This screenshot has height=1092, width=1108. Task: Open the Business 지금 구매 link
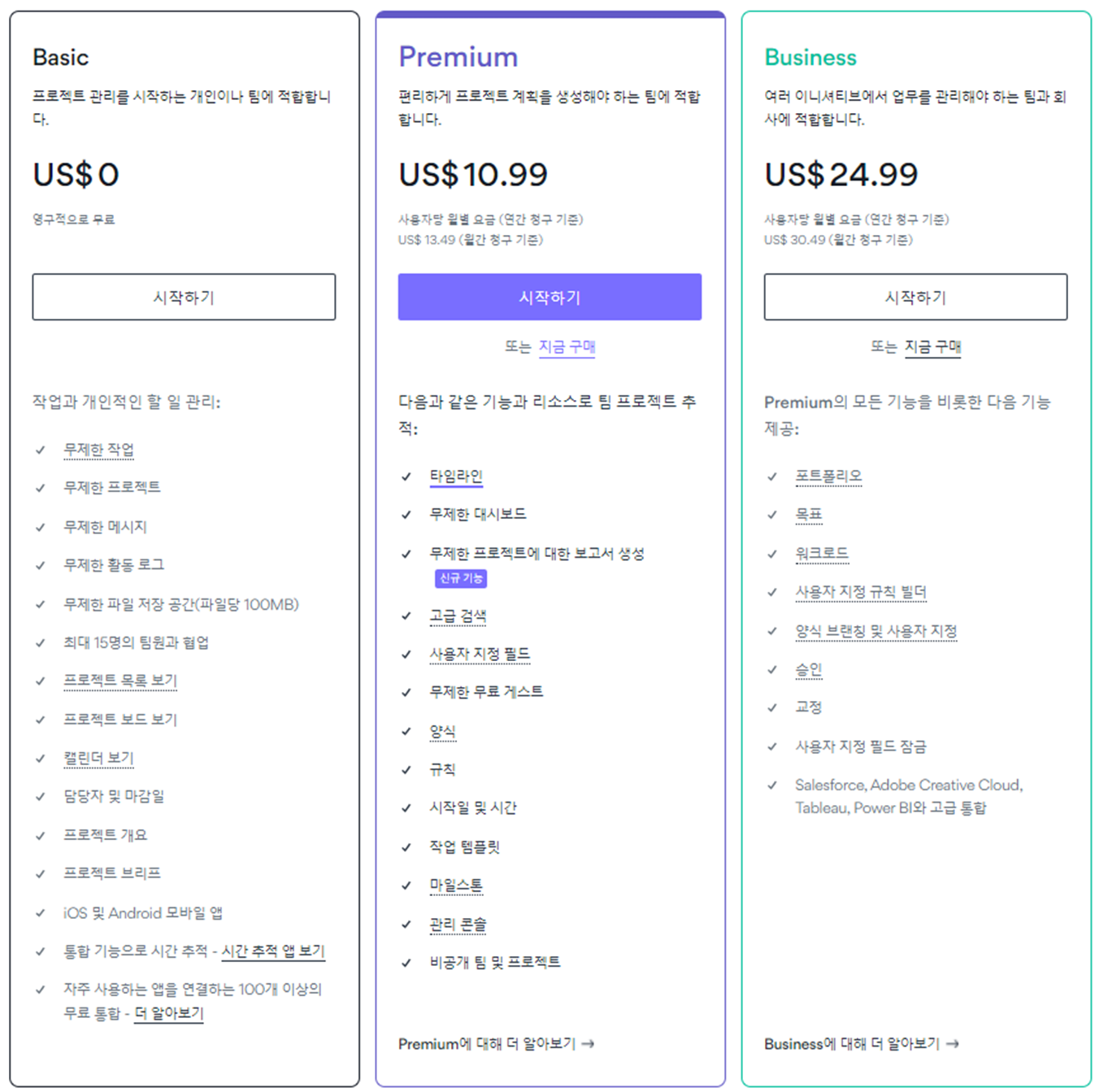[932, 347]
